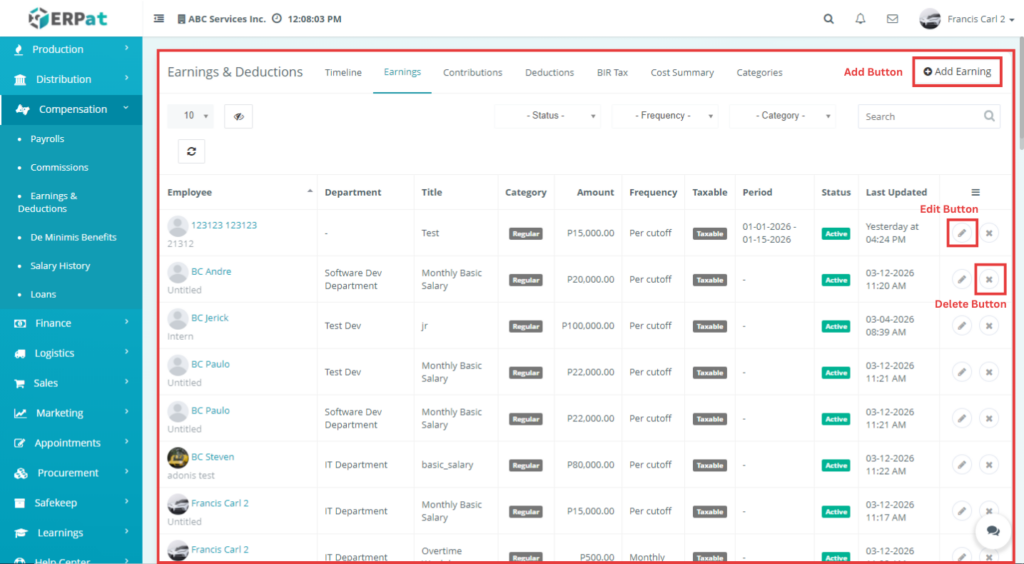Open the mail envelope icon
The image size is (1024, 564).
pyautogui.click(x=893, y=19)
